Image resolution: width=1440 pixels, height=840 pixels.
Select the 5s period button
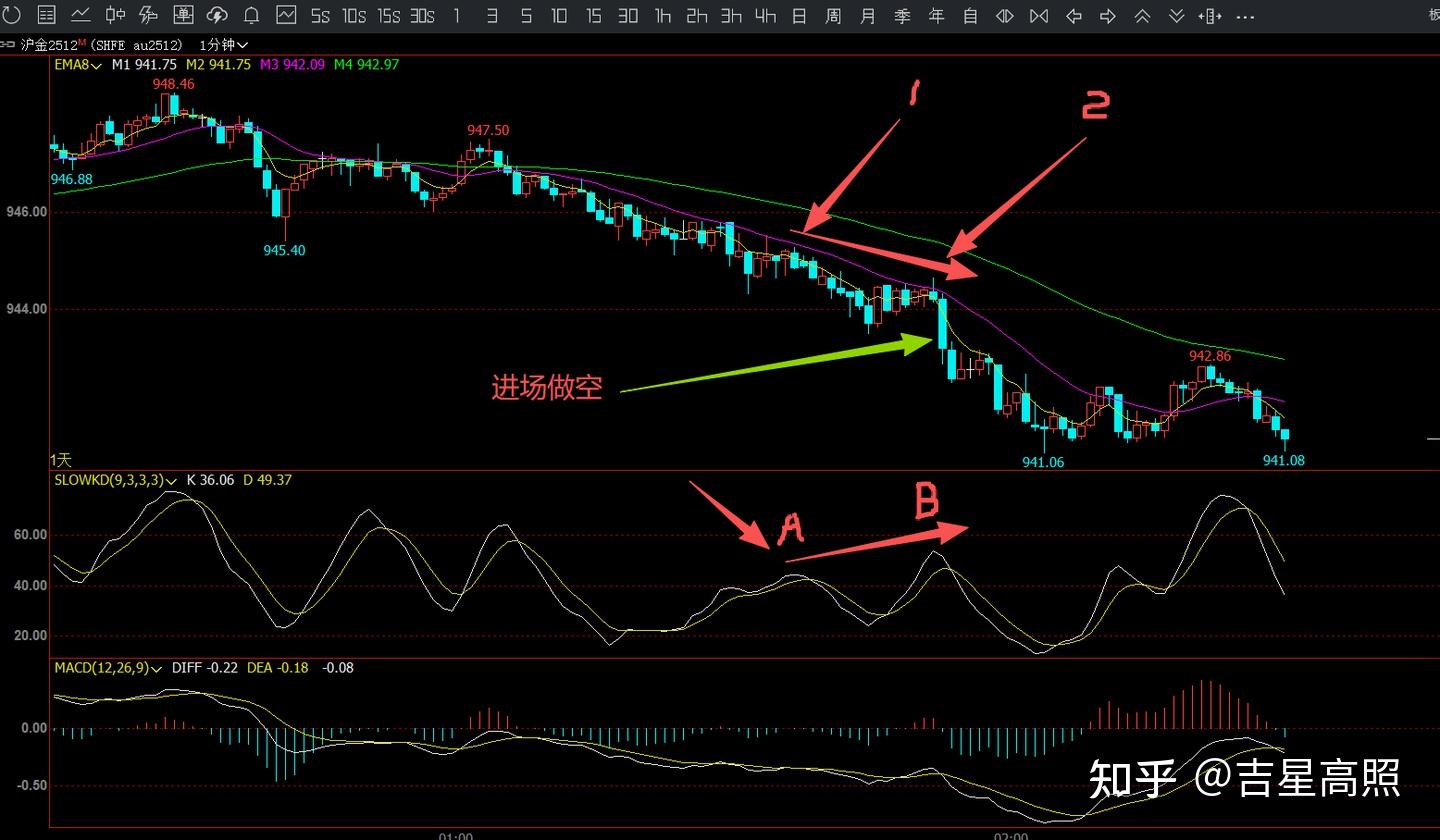pyautogui.click(x=320, y=16)
